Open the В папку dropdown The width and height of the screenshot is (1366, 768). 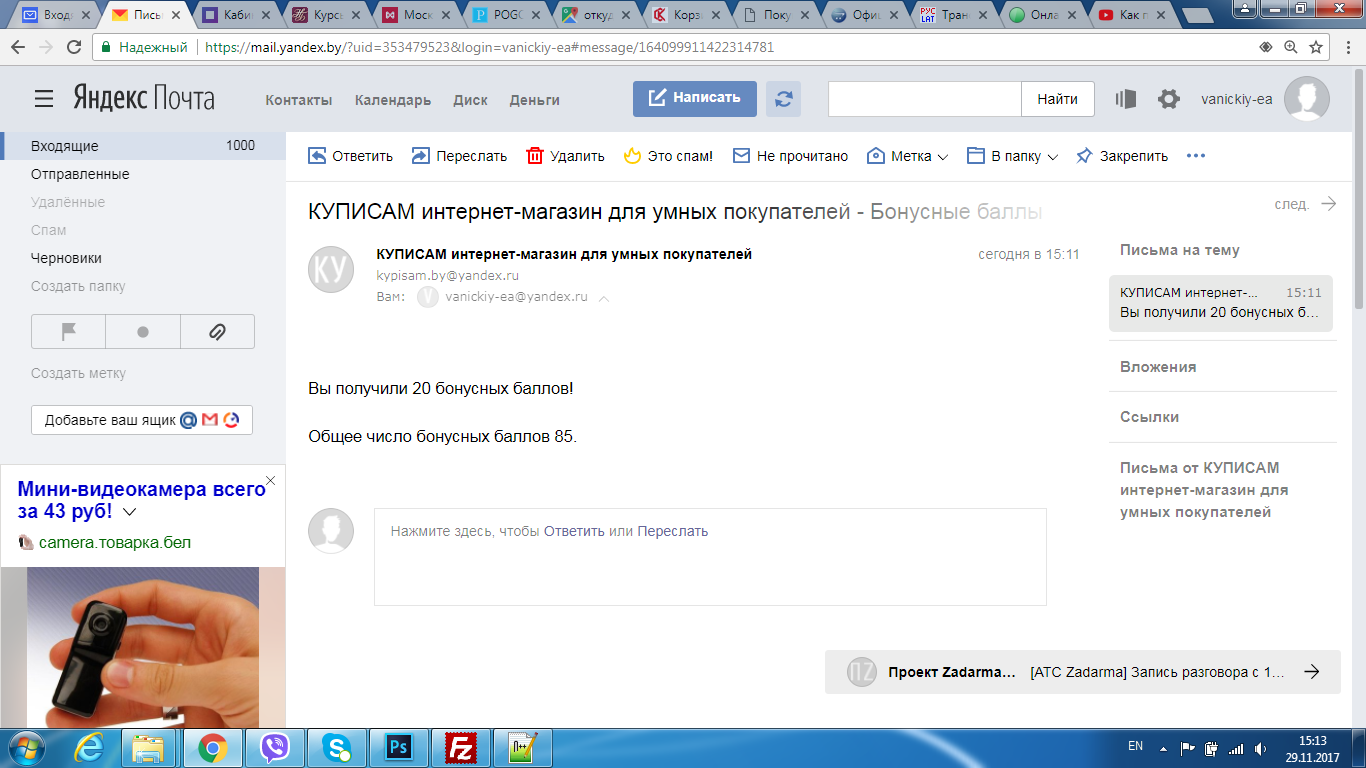pos(1012,156)
